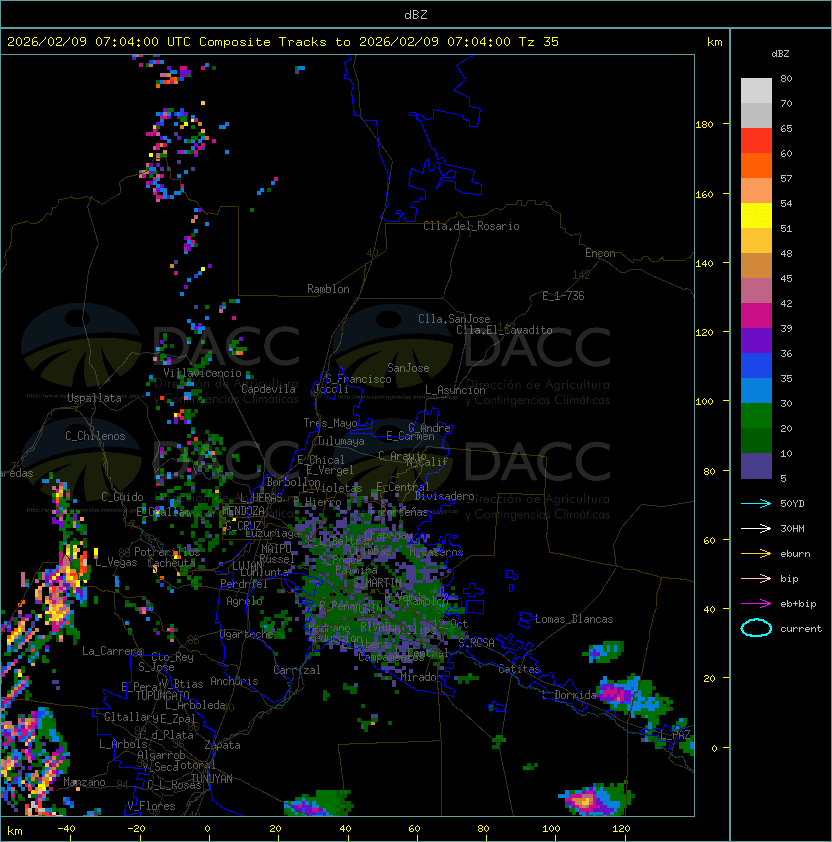The image size is (832, 842).
Task: Click the 'Villavicencio' map label
Action: tap(202, 373)
